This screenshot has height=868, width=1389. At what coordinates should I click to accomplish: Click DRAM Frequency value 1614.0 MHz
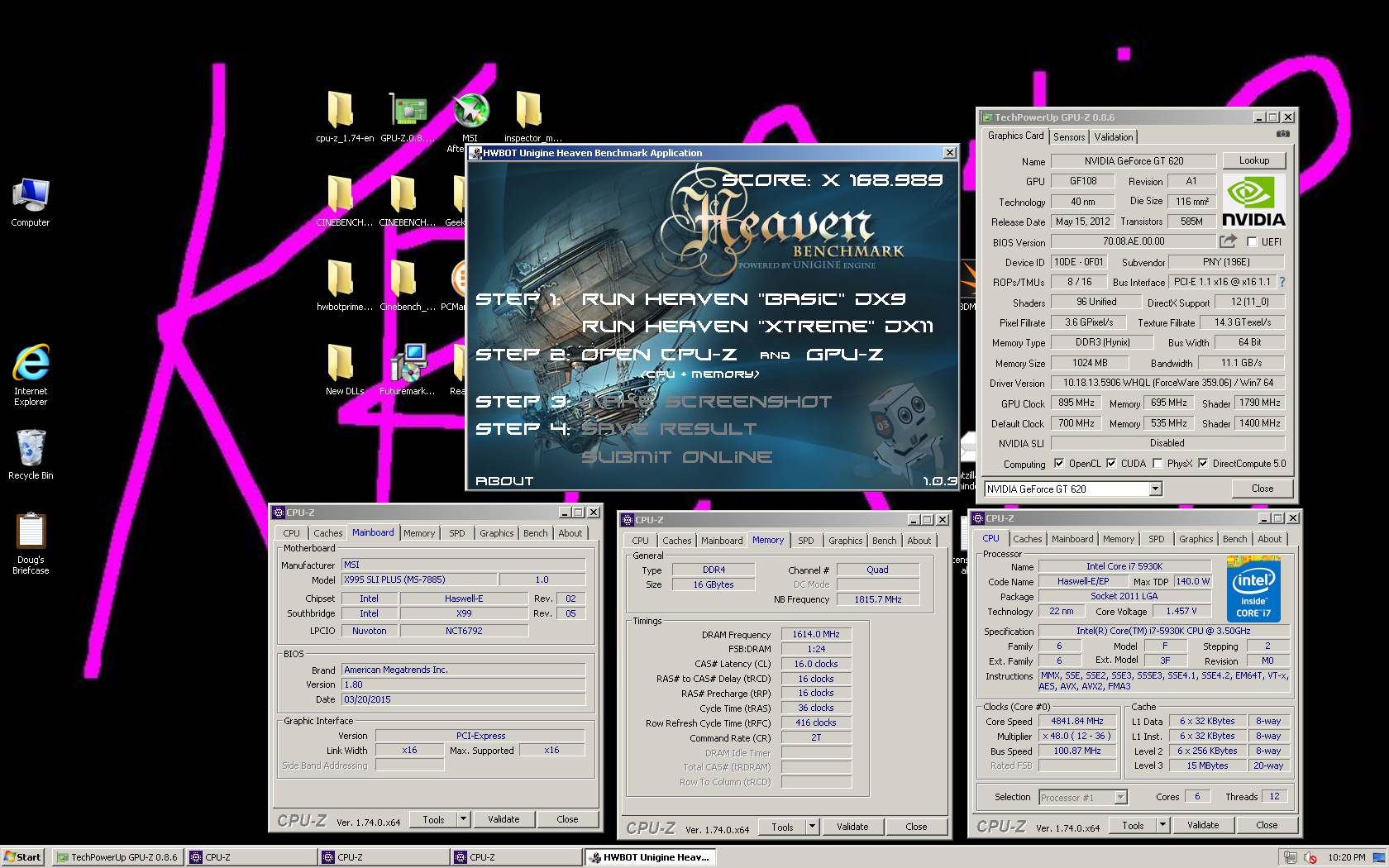click(x=816, y=634)
